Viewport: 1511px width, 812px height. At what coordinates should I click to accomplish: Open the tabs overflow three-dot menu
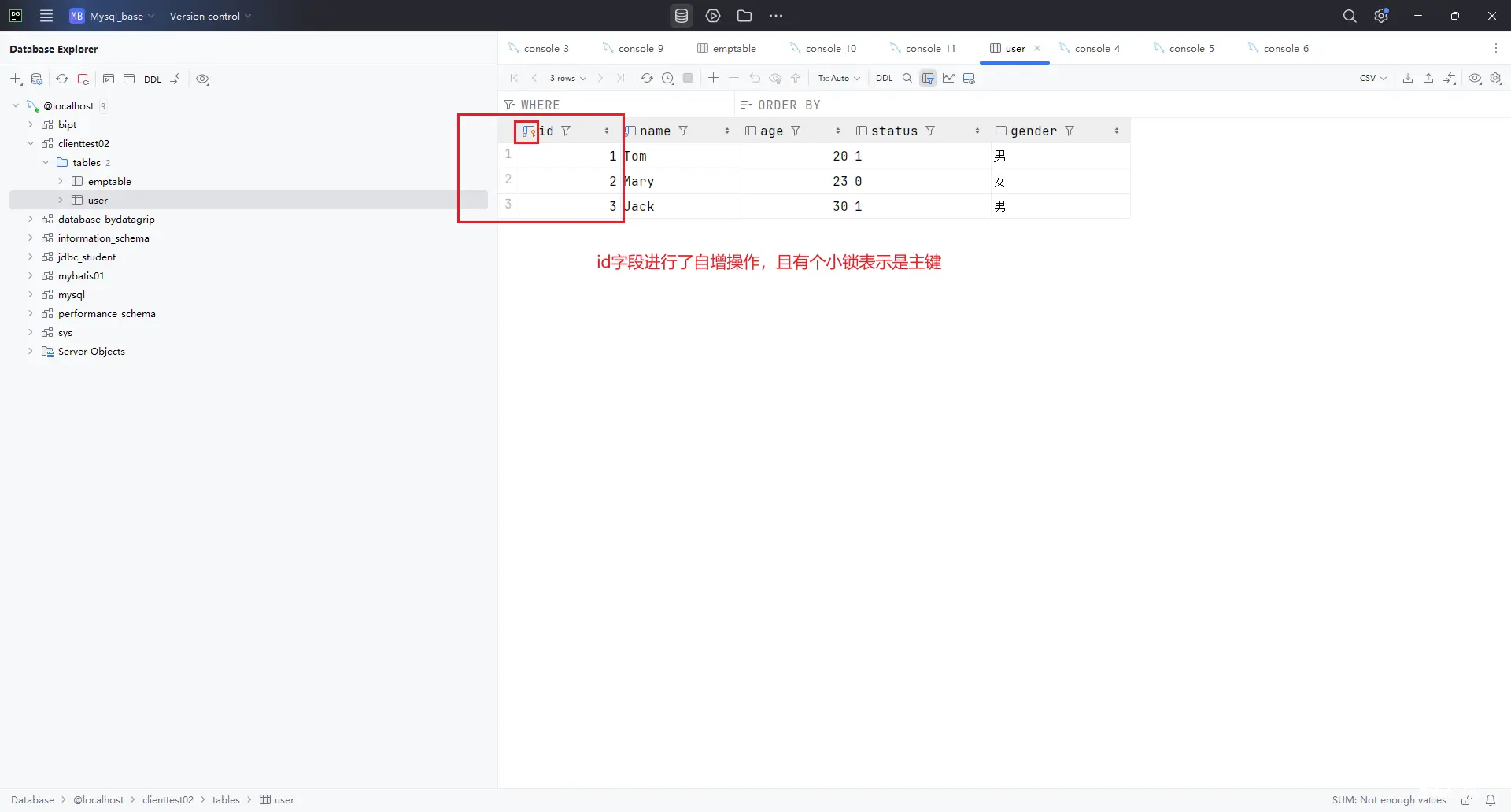tap(1496, 48)
